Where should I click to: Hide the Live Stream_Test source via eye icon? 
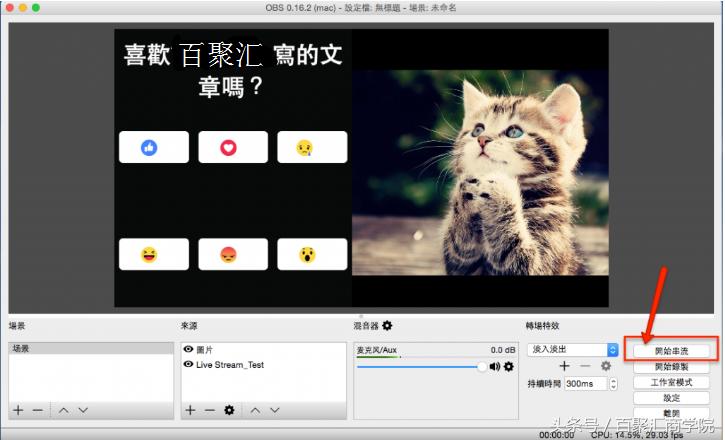pyautogui.click(x=188, y=364)
